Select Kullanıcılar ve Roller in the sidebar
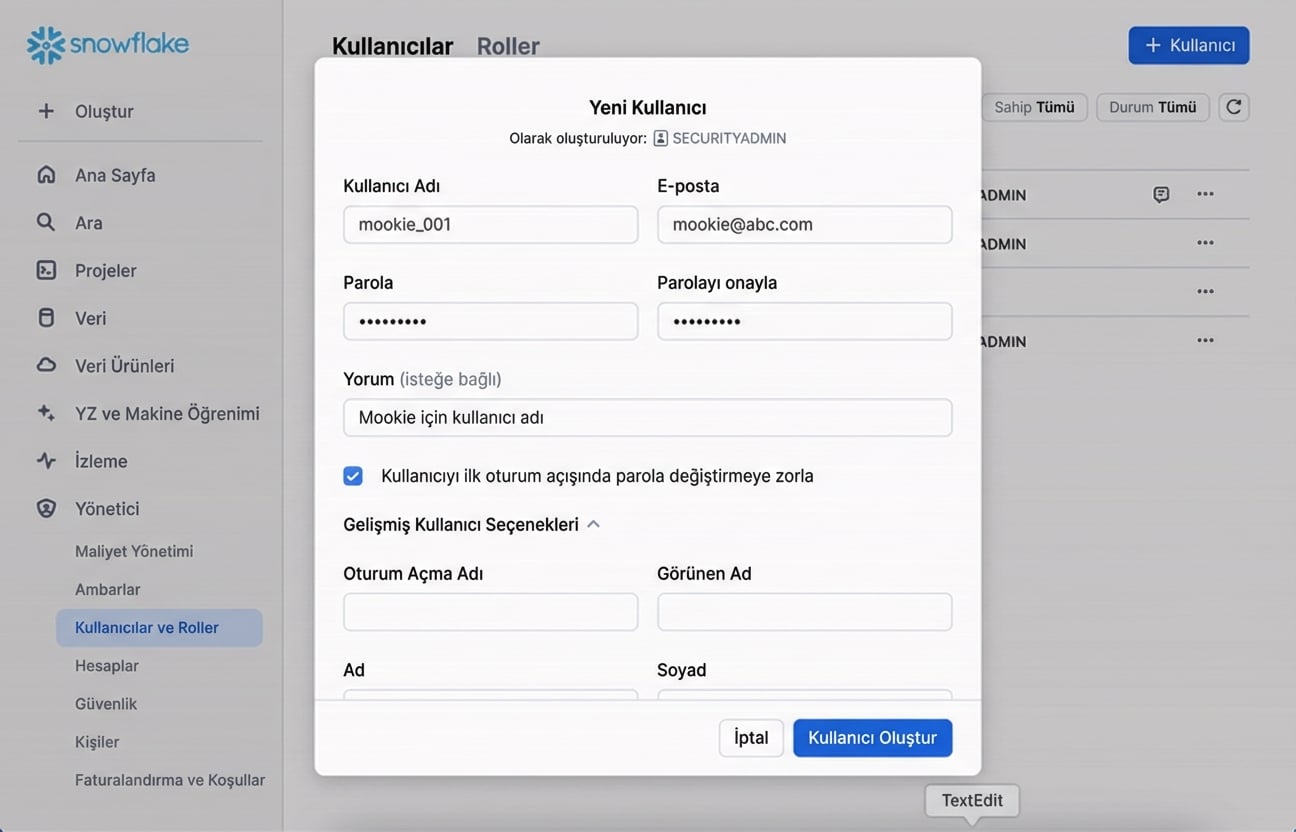Image resolution: width=1296 pixels, height=832 pixels. click(x=147, y=627)
